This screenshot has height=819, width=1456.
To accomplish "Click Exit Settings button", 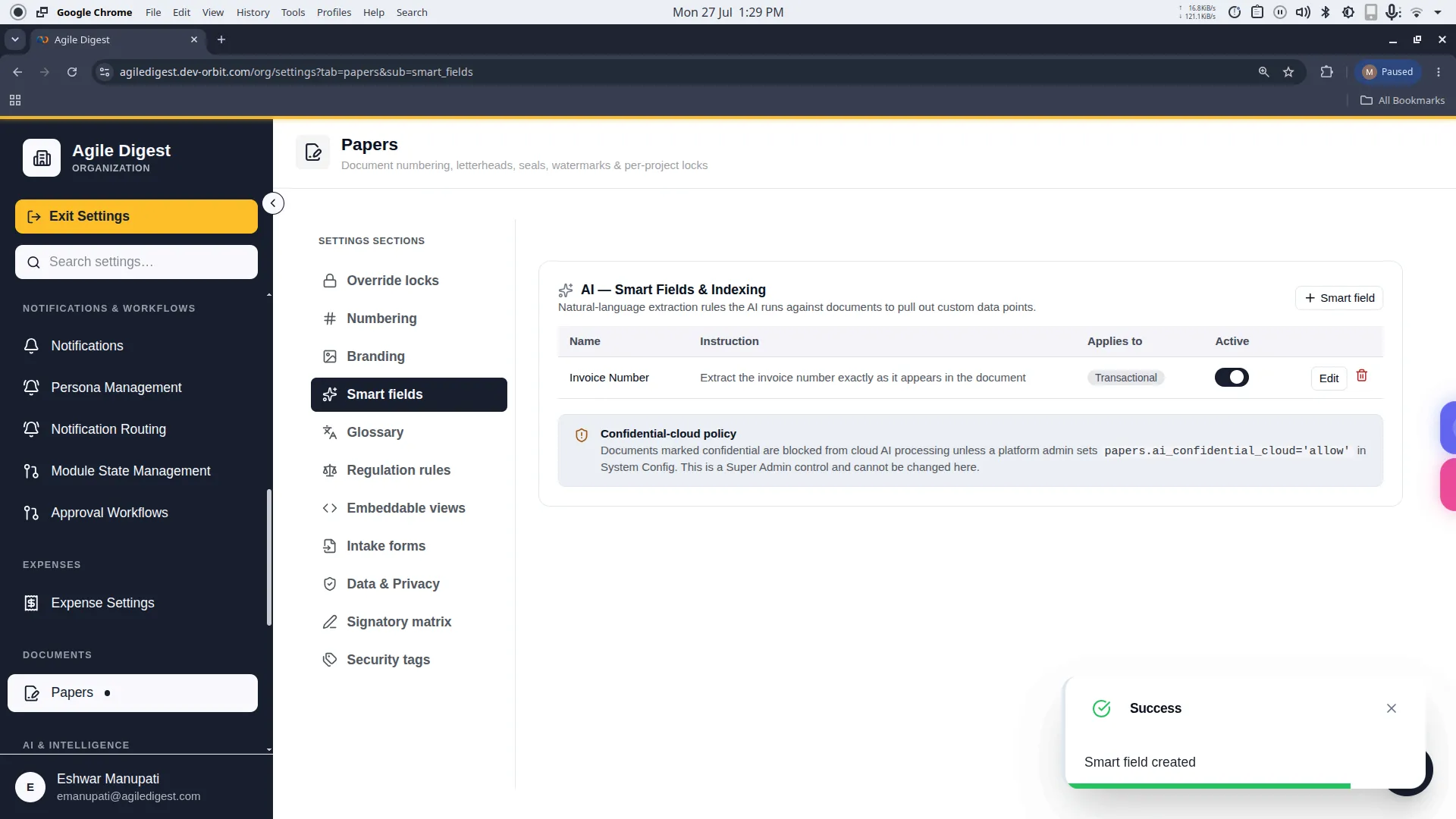I will click(x=136, y=216).
